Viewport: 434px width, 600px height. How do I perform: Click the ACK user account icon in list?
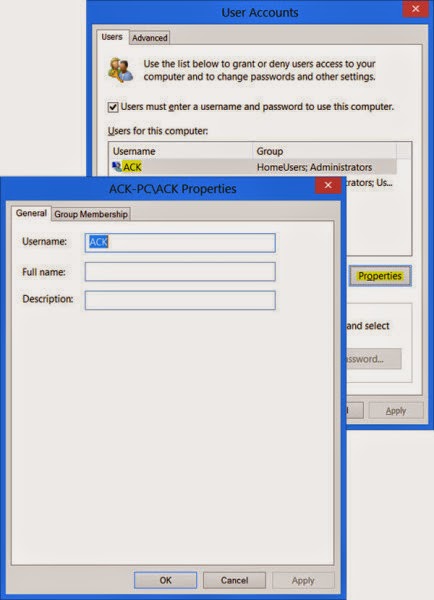coord(116,166)
